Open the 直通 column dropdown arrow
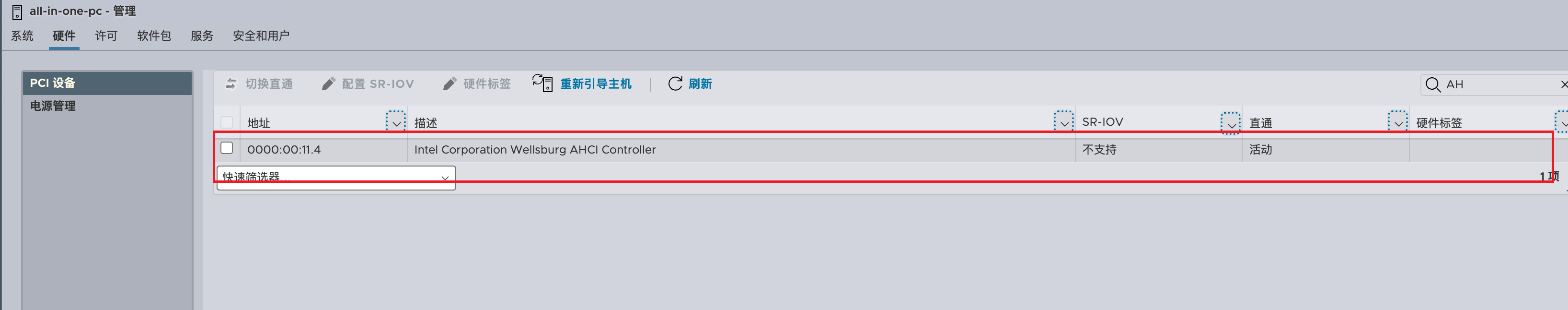The width and height of the screenshot is (1568, 310). point(1397,121)
